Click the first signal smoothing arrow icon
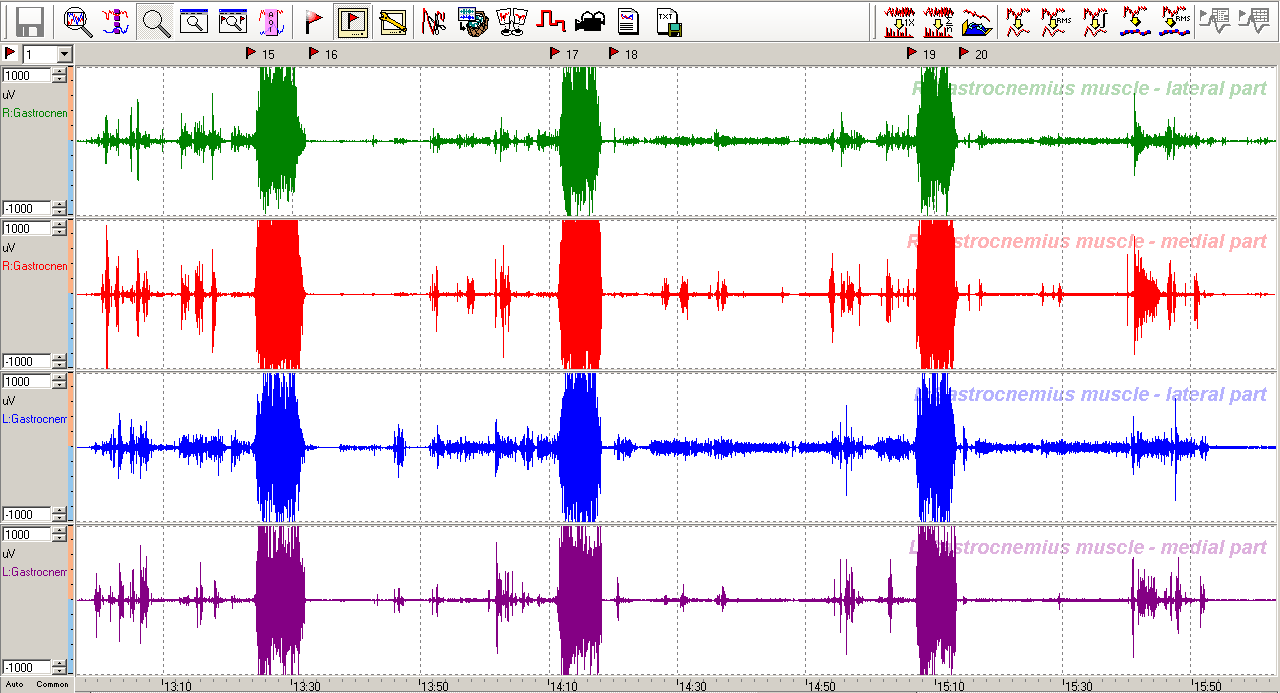Viewport: 1280px width, 693px height. click(x=1018, y=21)
